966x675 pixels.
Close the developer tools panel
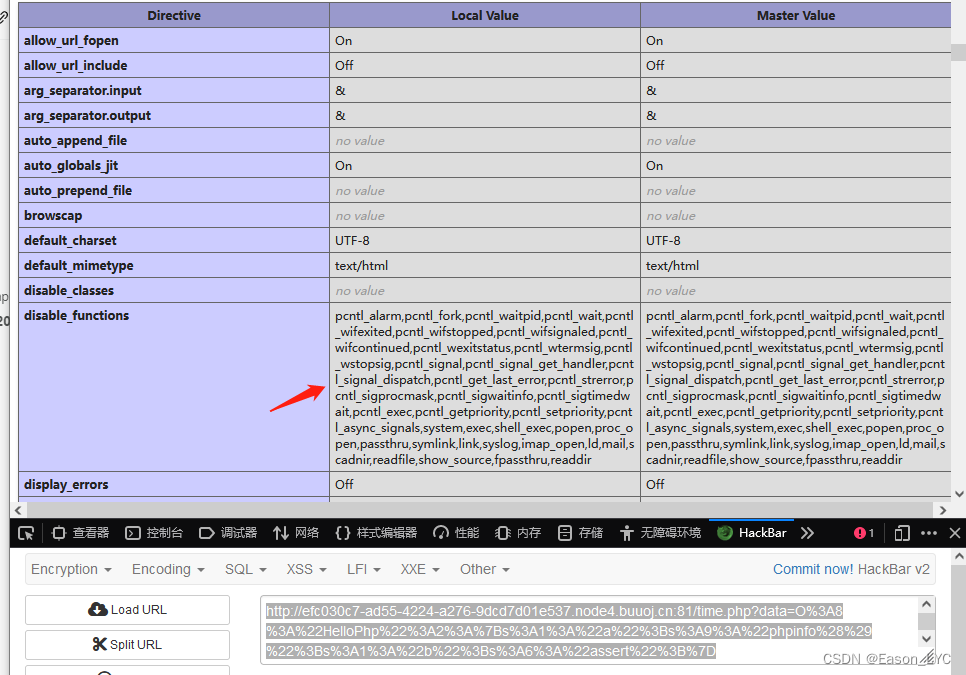pos(955,533)
